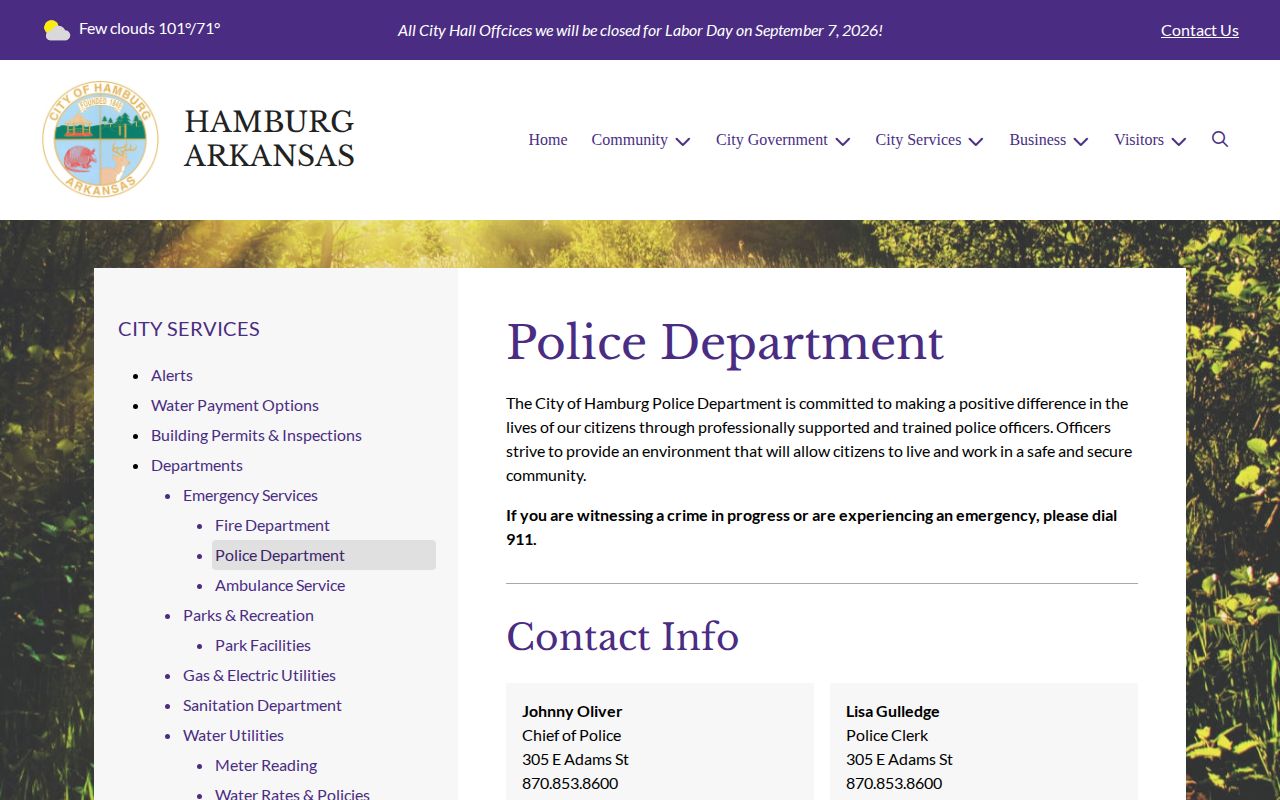This screenshot has height=800, width=1280.
Task: Open Alerts in the sidebar
Action: point(172,375)
